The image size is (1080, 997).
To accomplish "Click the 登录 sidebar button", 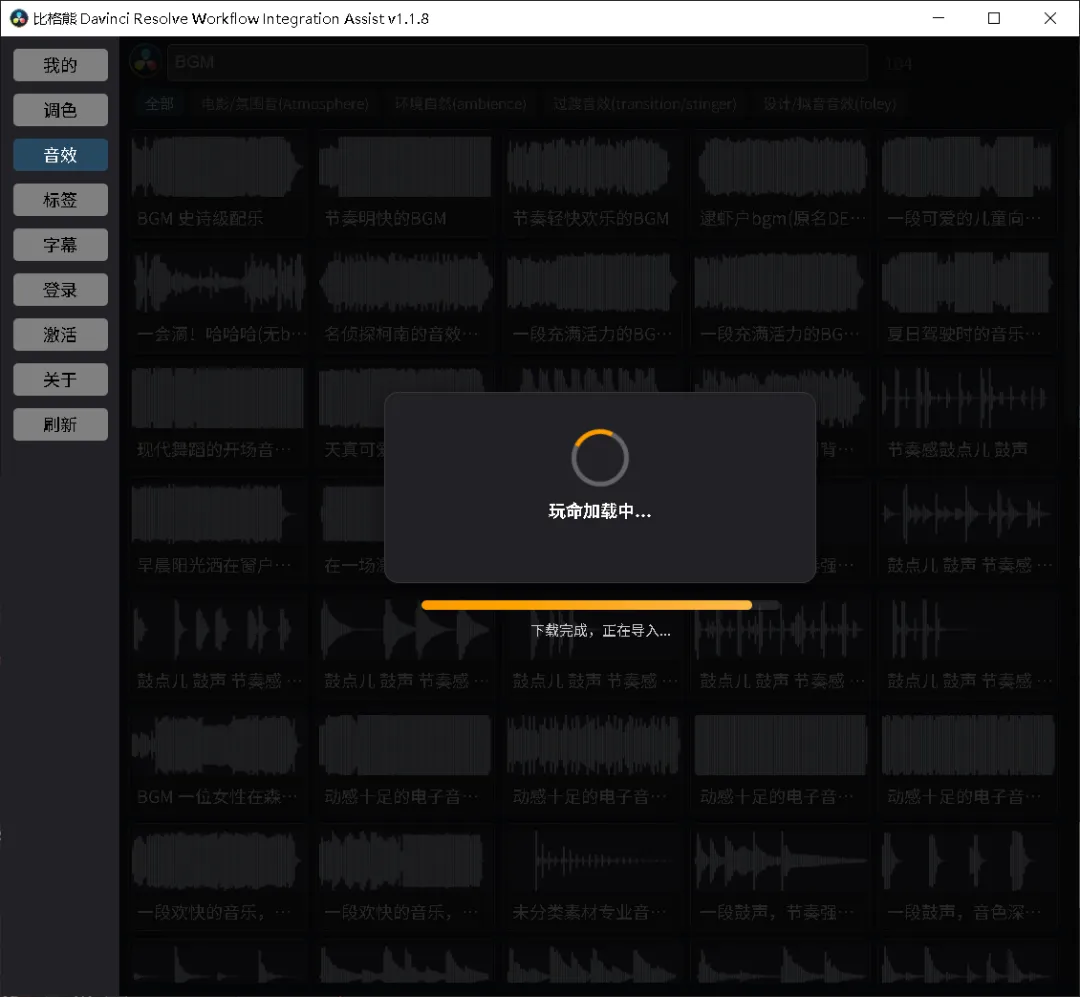I will coord(61,289).
